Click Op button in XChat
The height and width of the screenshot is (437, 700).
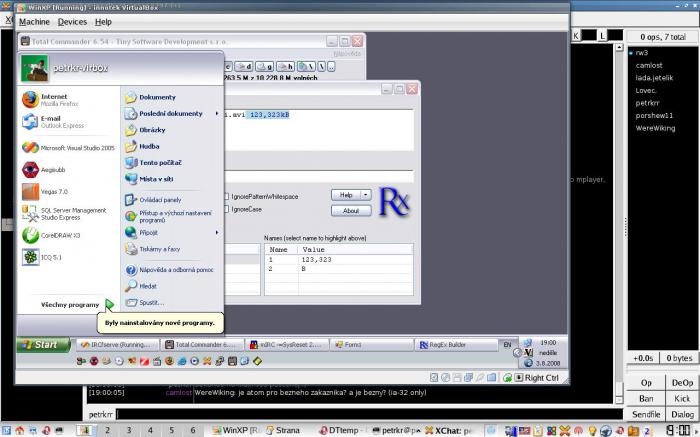tap(646, 383)
